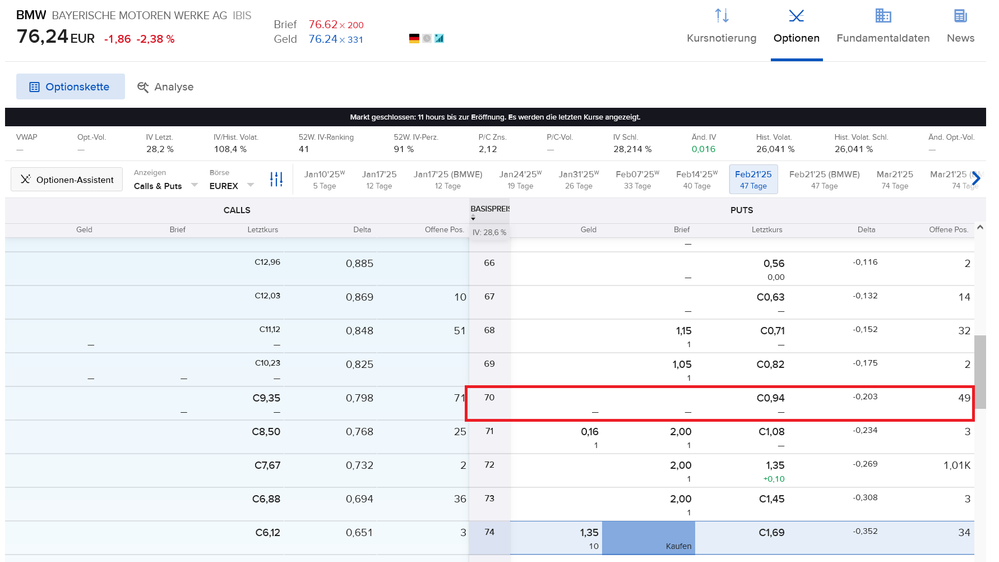
Task: Open the Kursnotierung section
Action: pos(721,27)
